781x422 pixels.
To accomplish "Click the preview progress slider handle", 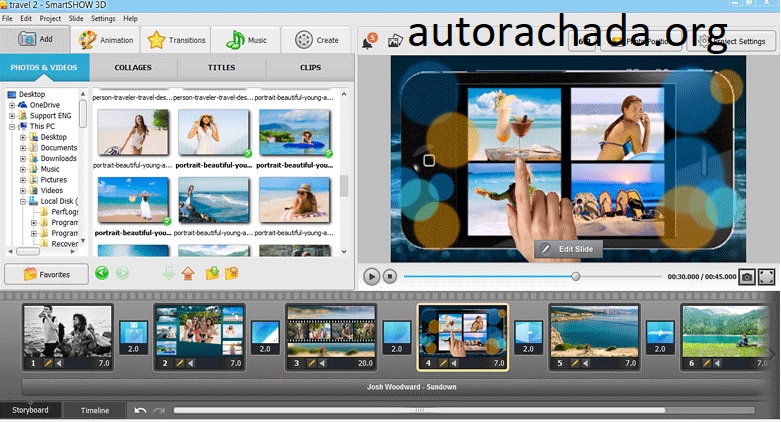I will (x=576, y=276).
